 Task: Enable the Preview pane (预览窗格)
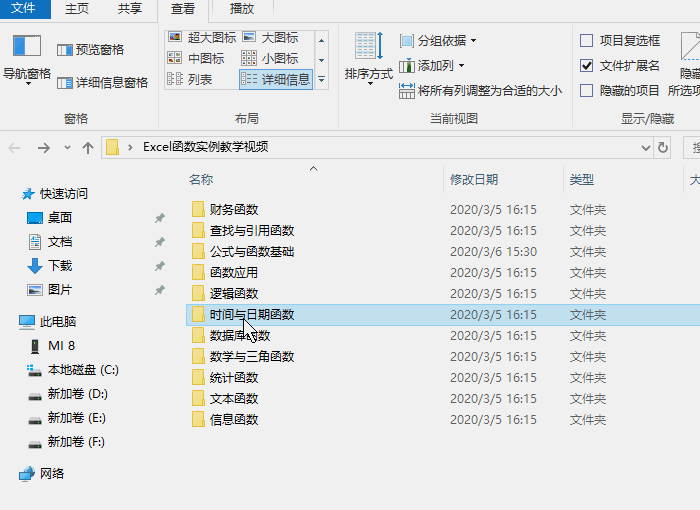click(91, 49)
